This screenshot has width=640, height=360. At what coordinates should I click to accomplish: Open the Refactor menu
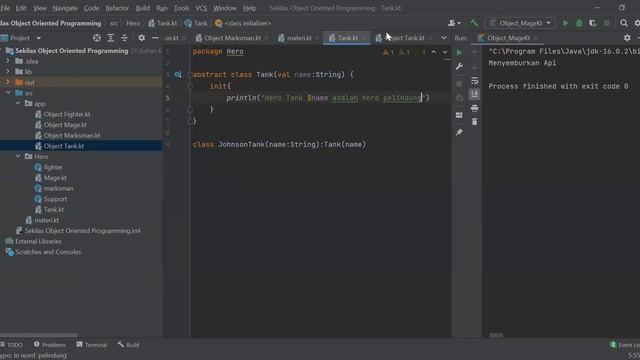tap(117, 8)
